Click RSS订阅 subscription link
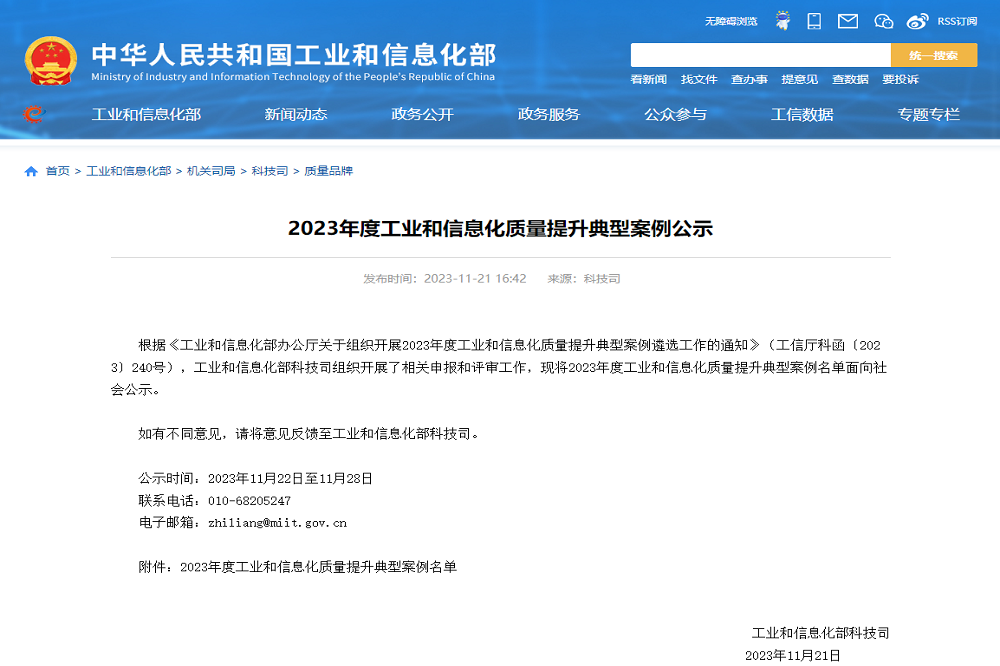Screen dimensions: 1000x666 click(x=957, y=21)
